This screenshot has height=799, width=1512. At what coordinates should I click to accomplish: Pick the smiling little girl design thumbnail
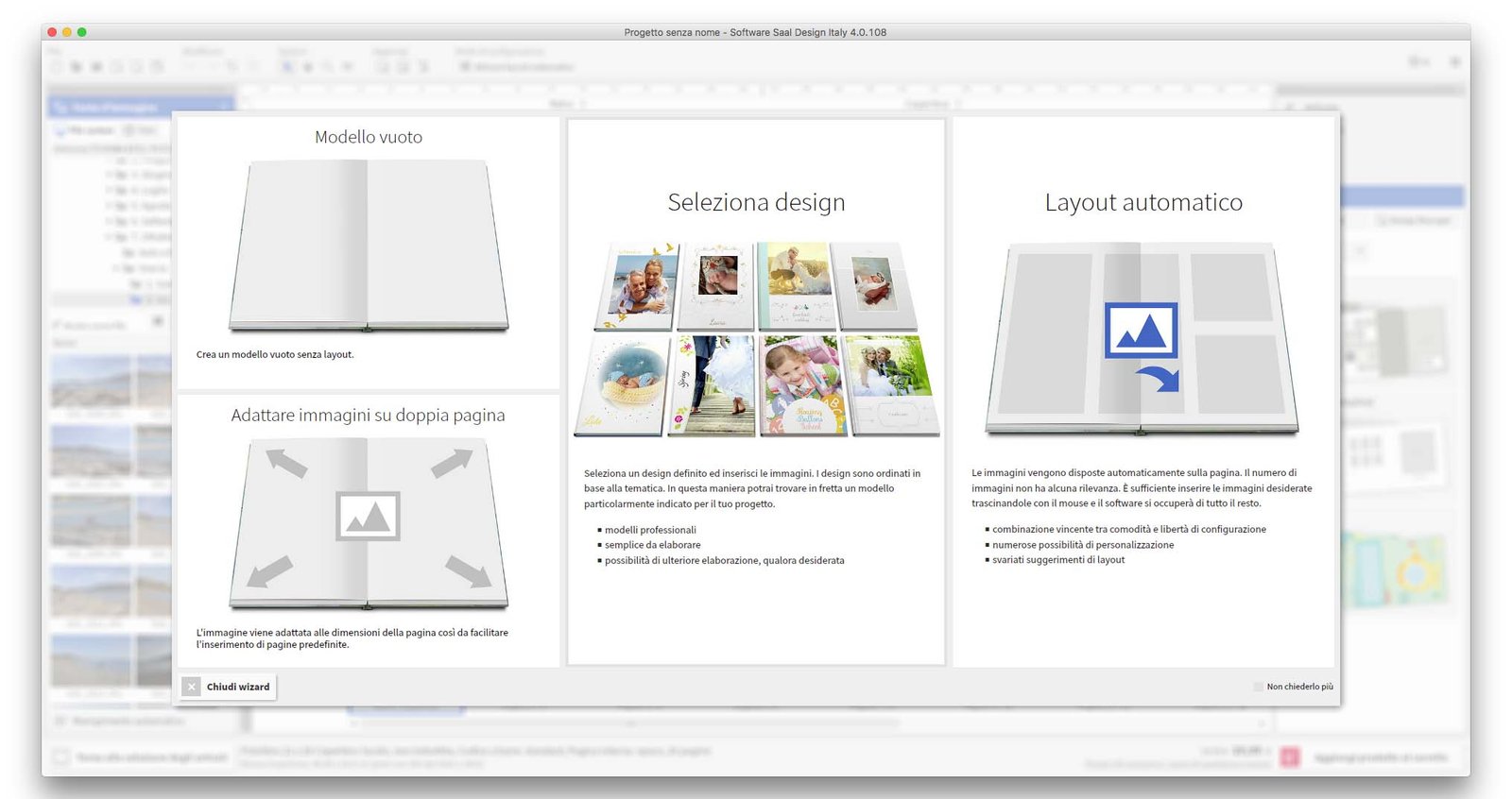[x=799, y=385]
